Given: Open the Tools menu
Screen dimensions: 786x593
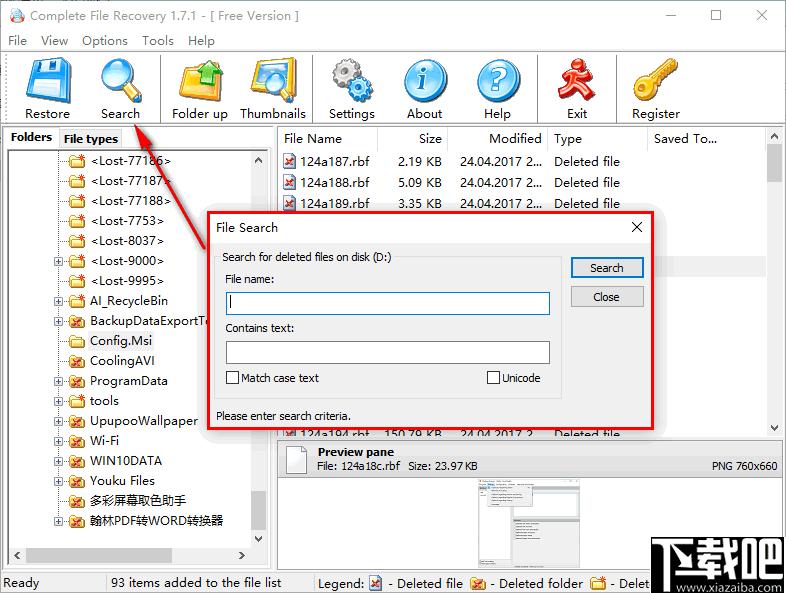Looking at the screenshot, I should click(158, 41).
